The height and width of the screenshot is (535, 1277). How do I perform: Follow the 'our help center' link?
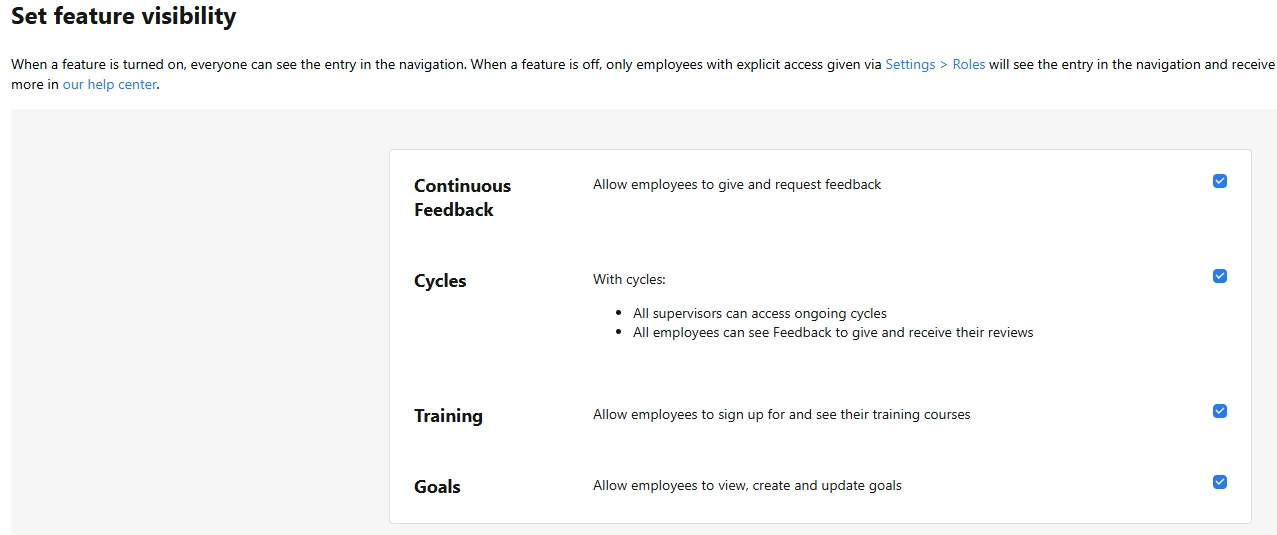(110, 84)
